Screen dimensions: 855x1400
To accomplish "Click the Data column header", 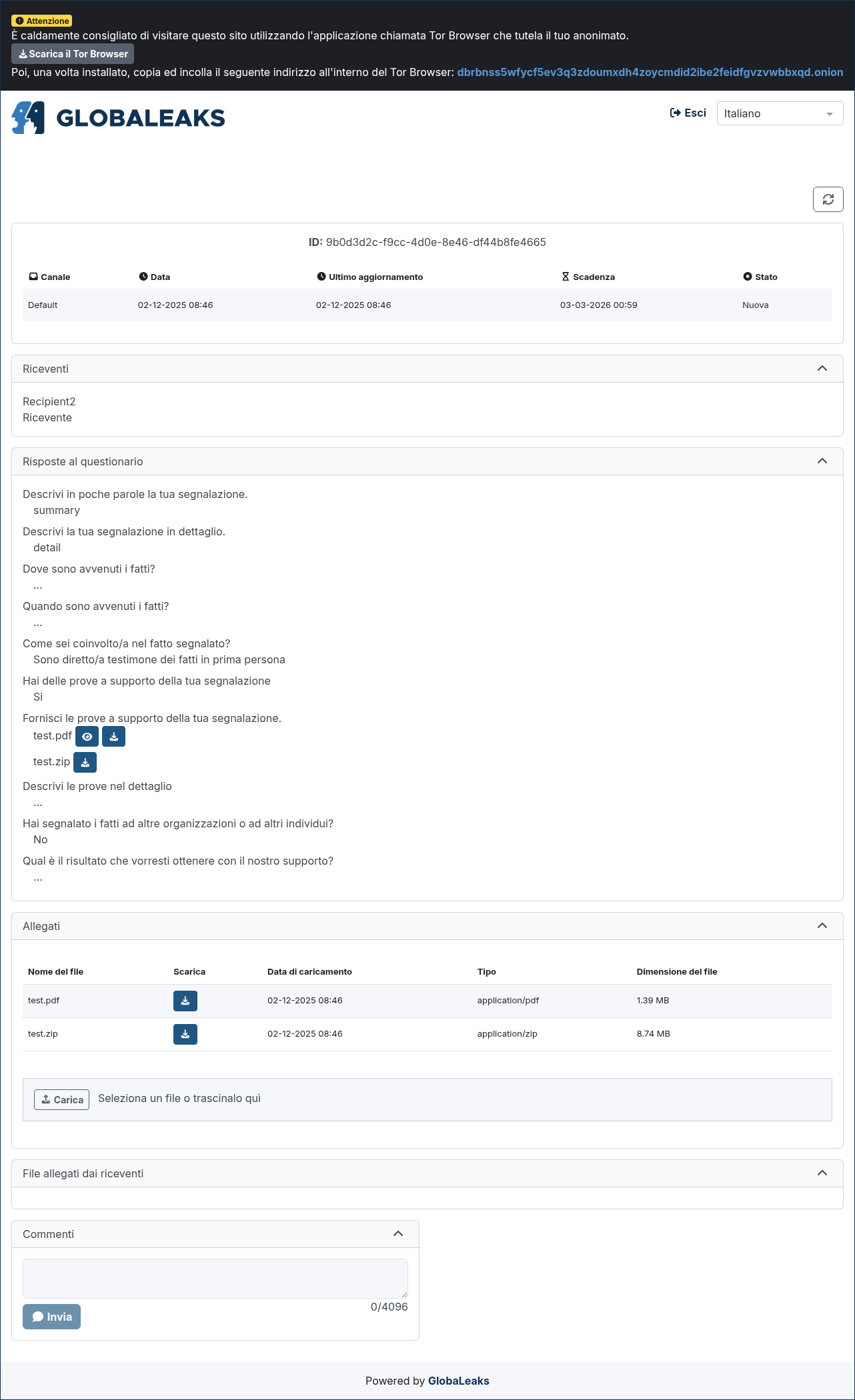I will tap(154, 277).
